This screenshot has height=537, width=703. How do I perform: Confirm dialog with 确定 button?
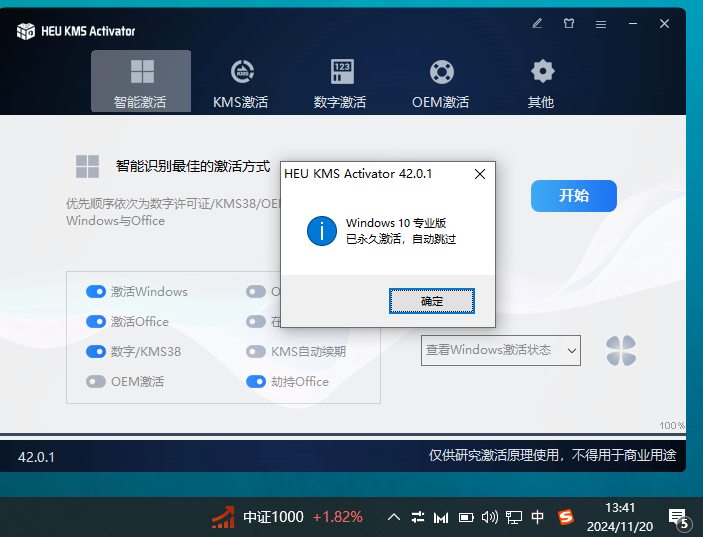[x=431, y=301]
